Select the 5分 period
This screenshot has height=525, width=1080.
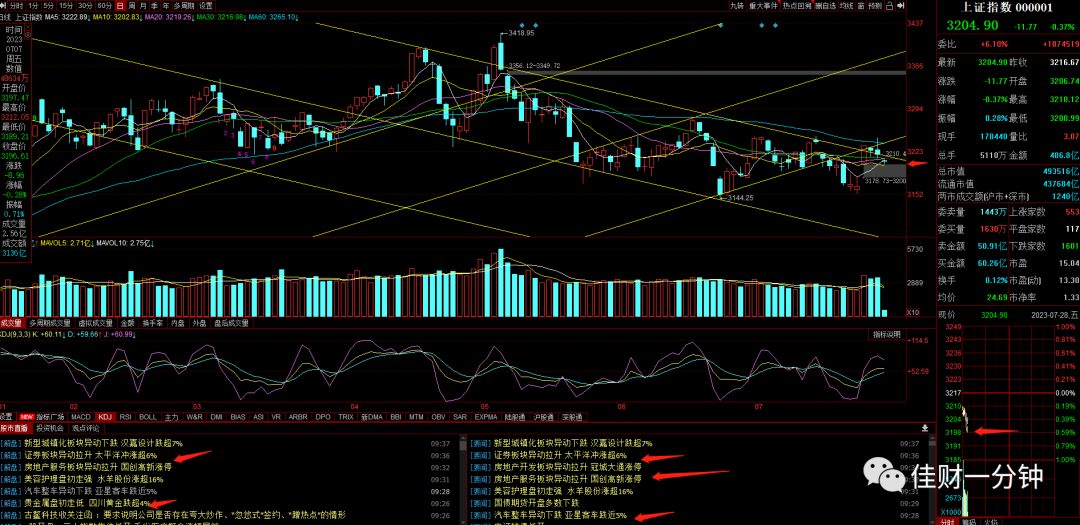tap(48, 6)
